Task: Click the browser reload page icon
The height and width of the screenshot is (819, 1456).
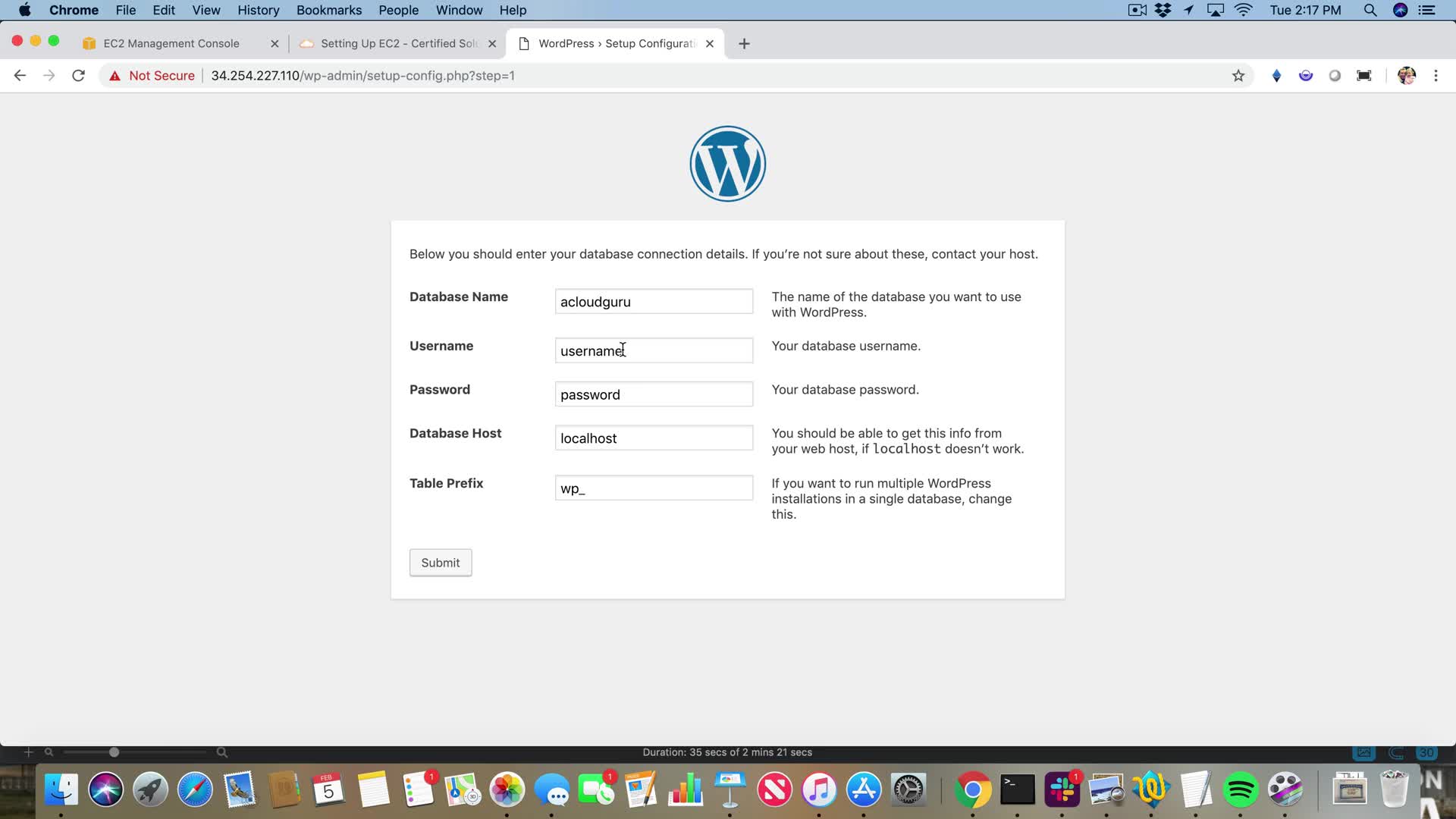Action: coord(78,76)
